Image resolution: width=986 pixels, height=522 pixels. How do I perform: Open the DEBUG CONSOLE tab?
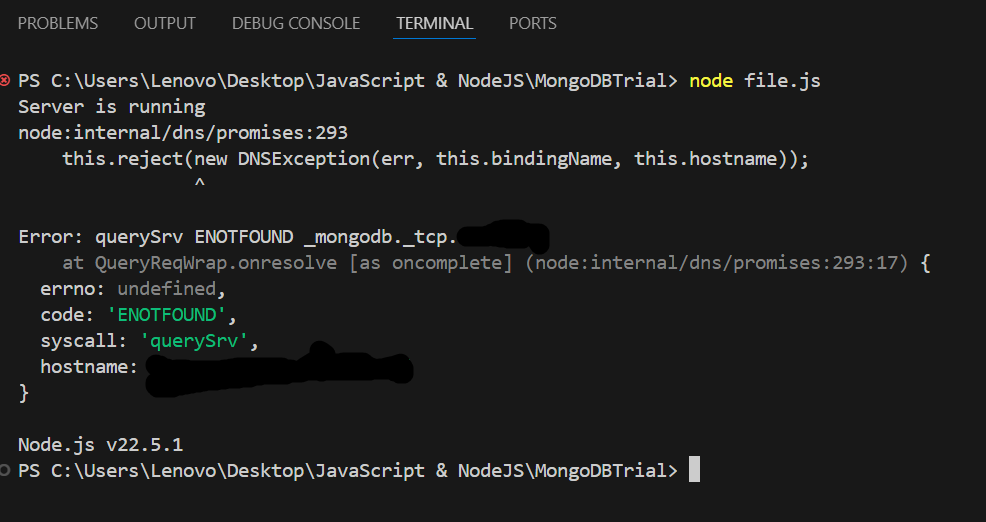(295, 23)
